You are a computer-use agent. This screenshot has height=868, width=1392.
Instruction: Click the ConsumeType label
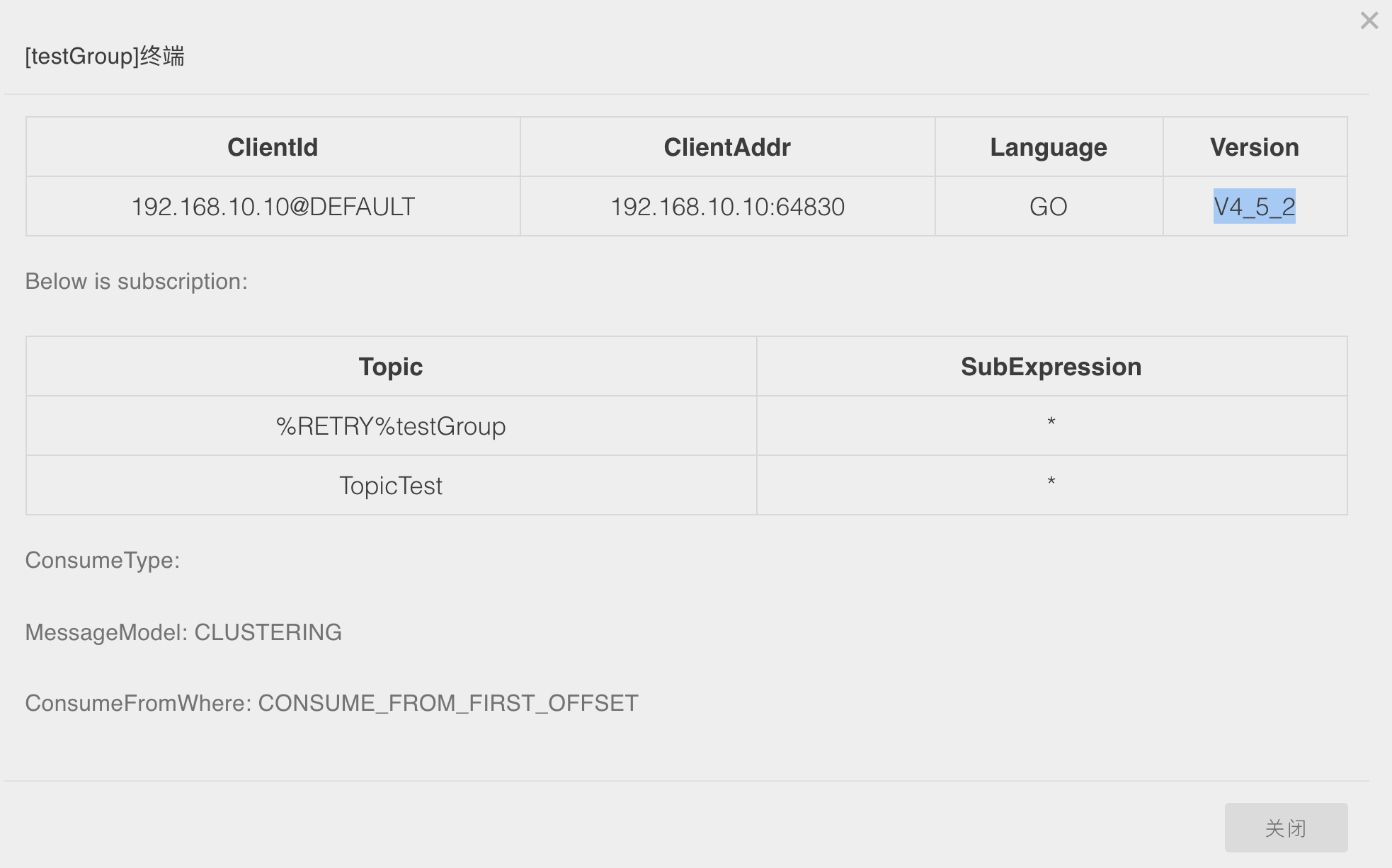click(103, 559)
